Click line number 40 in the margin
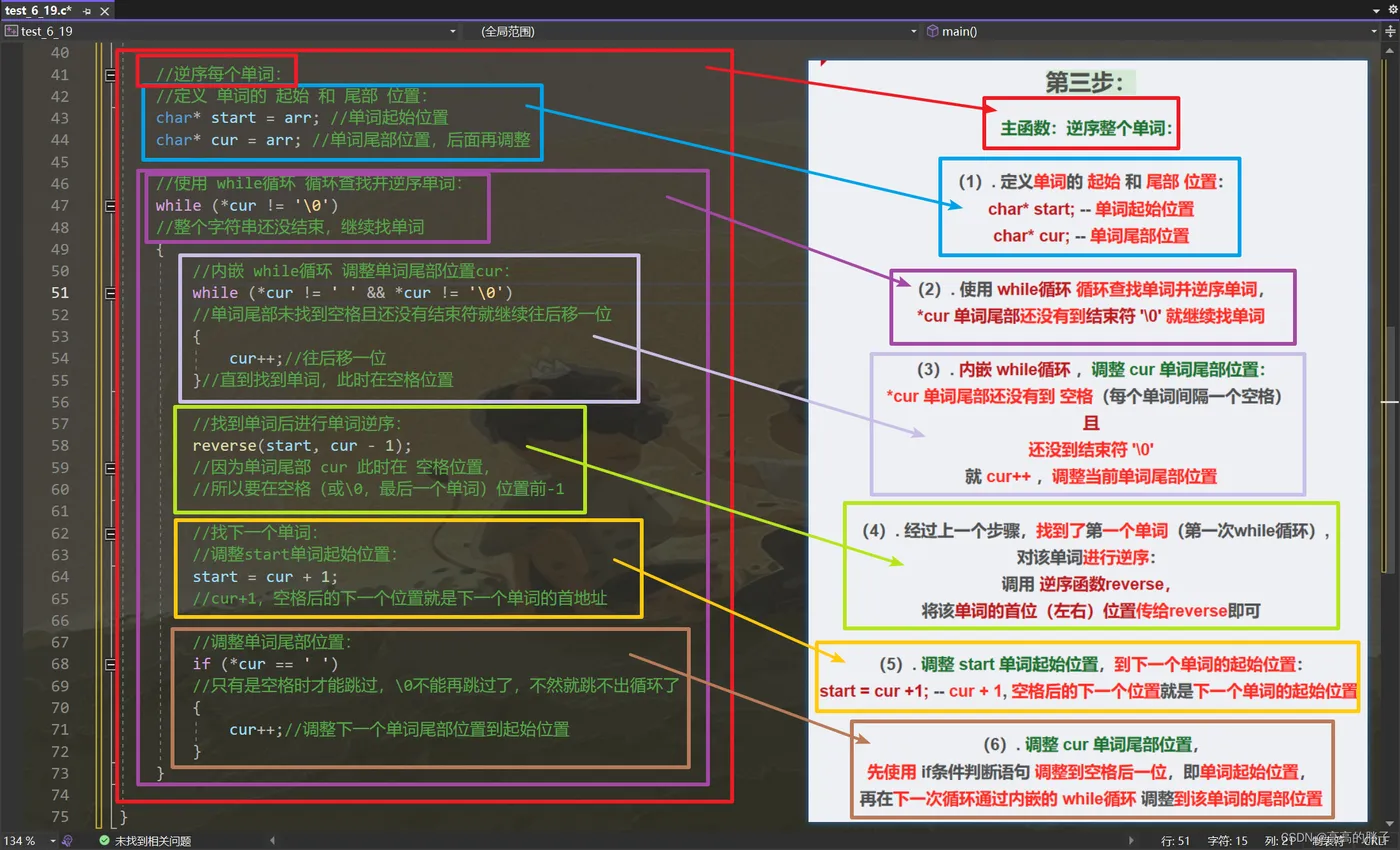Viewport: 1400px width, 850px height. click(x=60, y=53)
